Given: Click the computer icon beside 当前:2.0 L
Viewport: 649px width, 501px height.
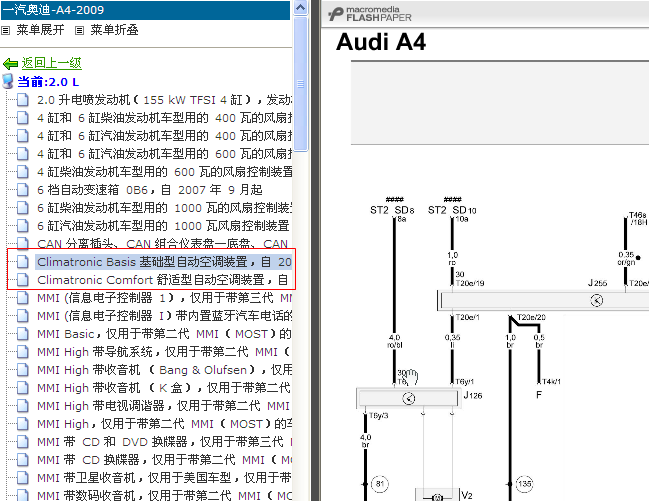Looking at the screenshot, I should coord(8,81).
